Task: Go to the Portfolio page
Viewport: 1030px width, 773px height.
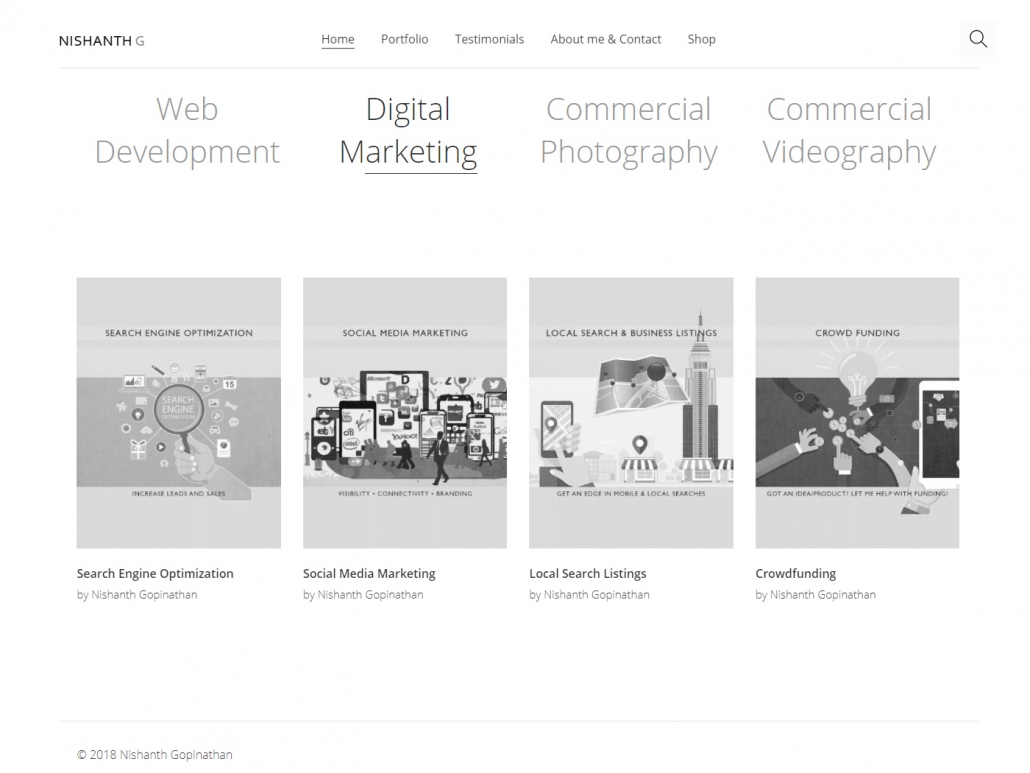Action: point(404,39)
